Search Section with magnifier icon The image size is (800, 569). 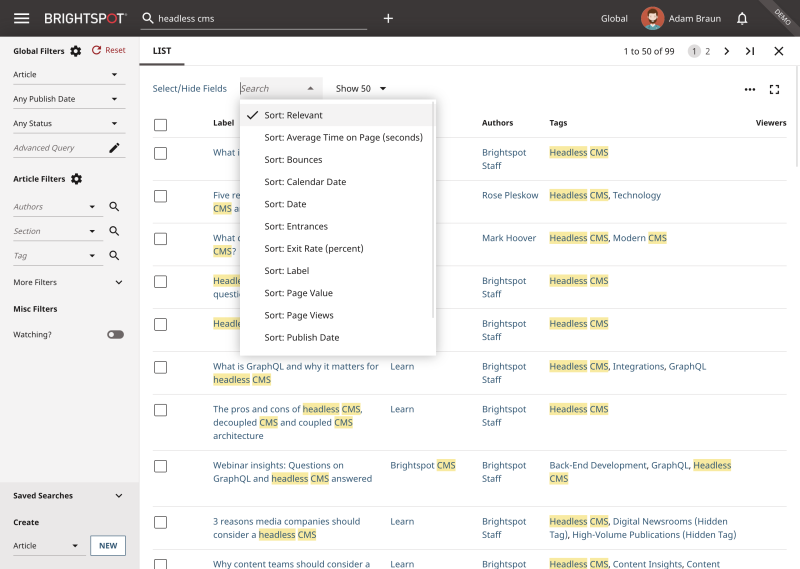pyautogui.click(x=114, y=231)
